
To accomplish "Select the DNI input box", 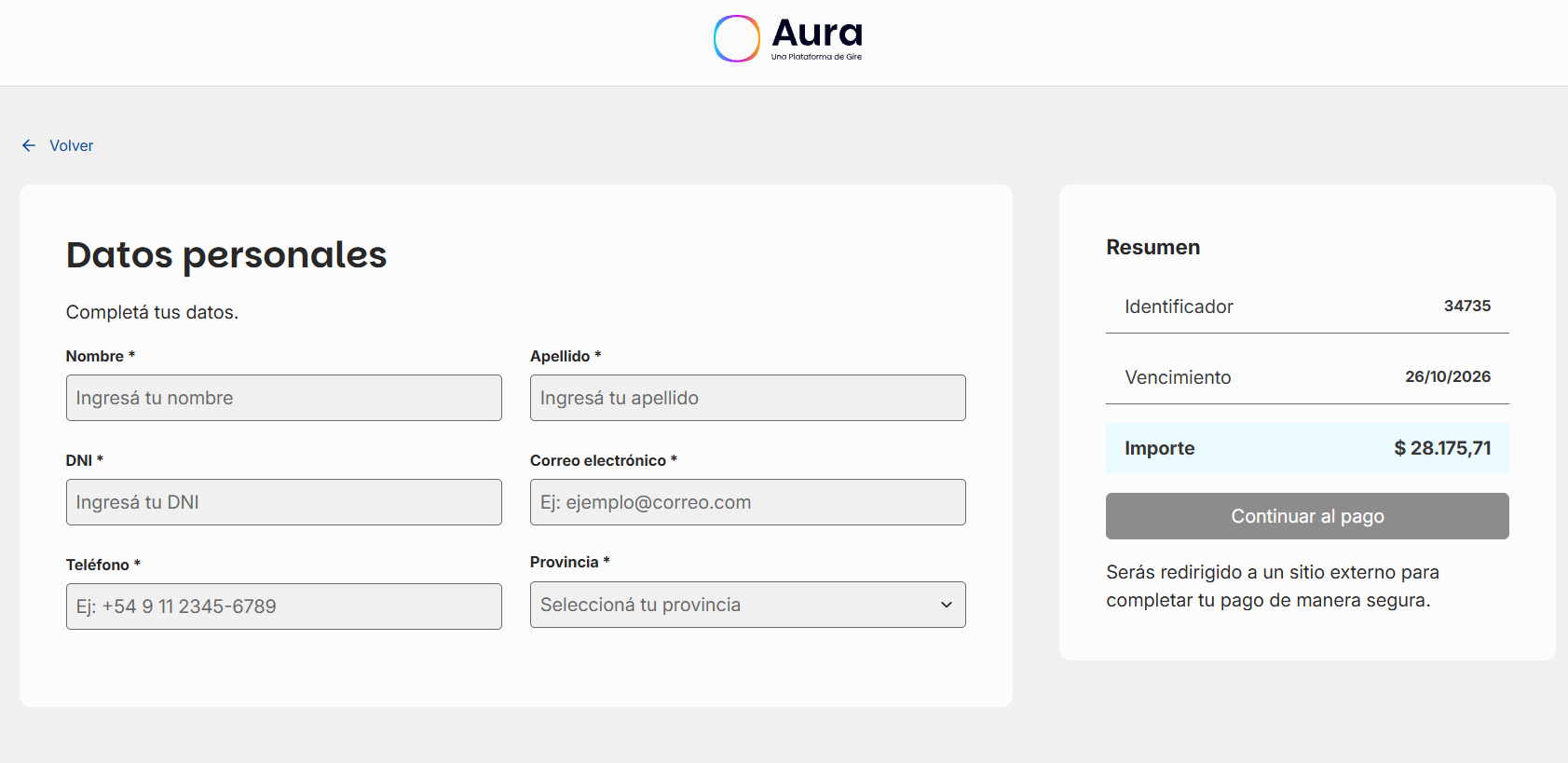I will 284,502.
